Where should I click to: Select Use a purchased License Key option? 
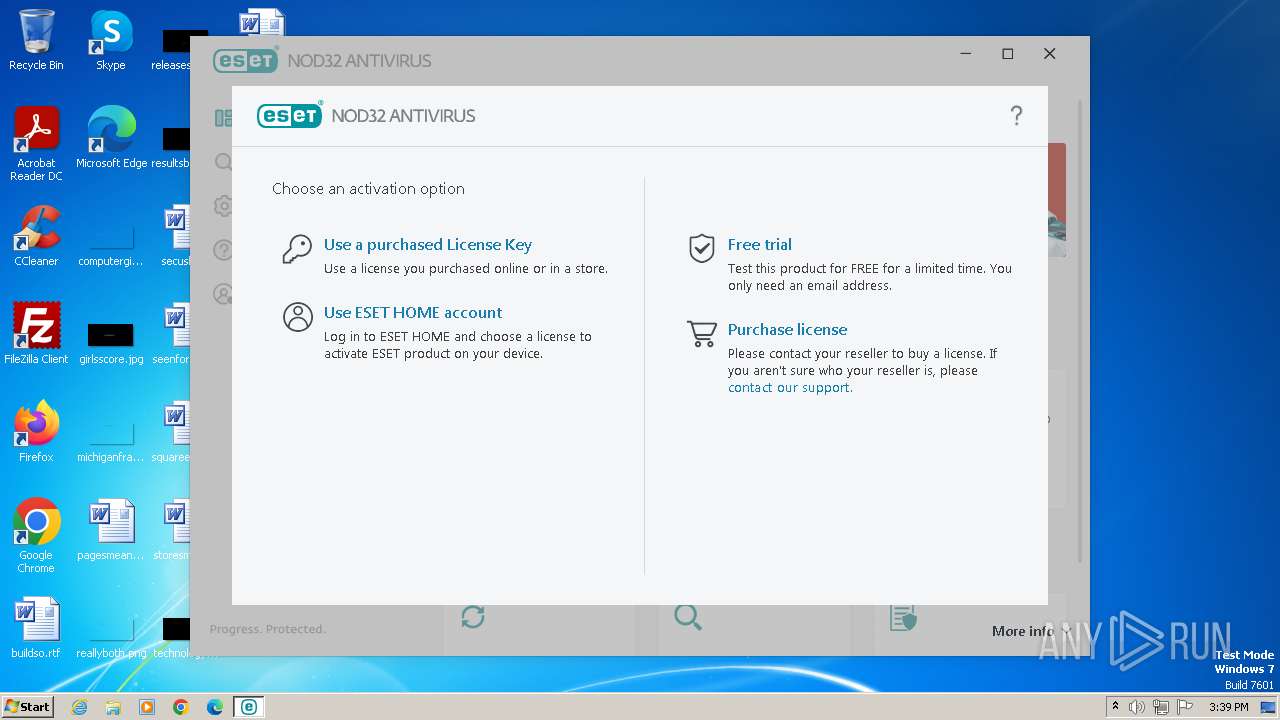click(427, 244)
